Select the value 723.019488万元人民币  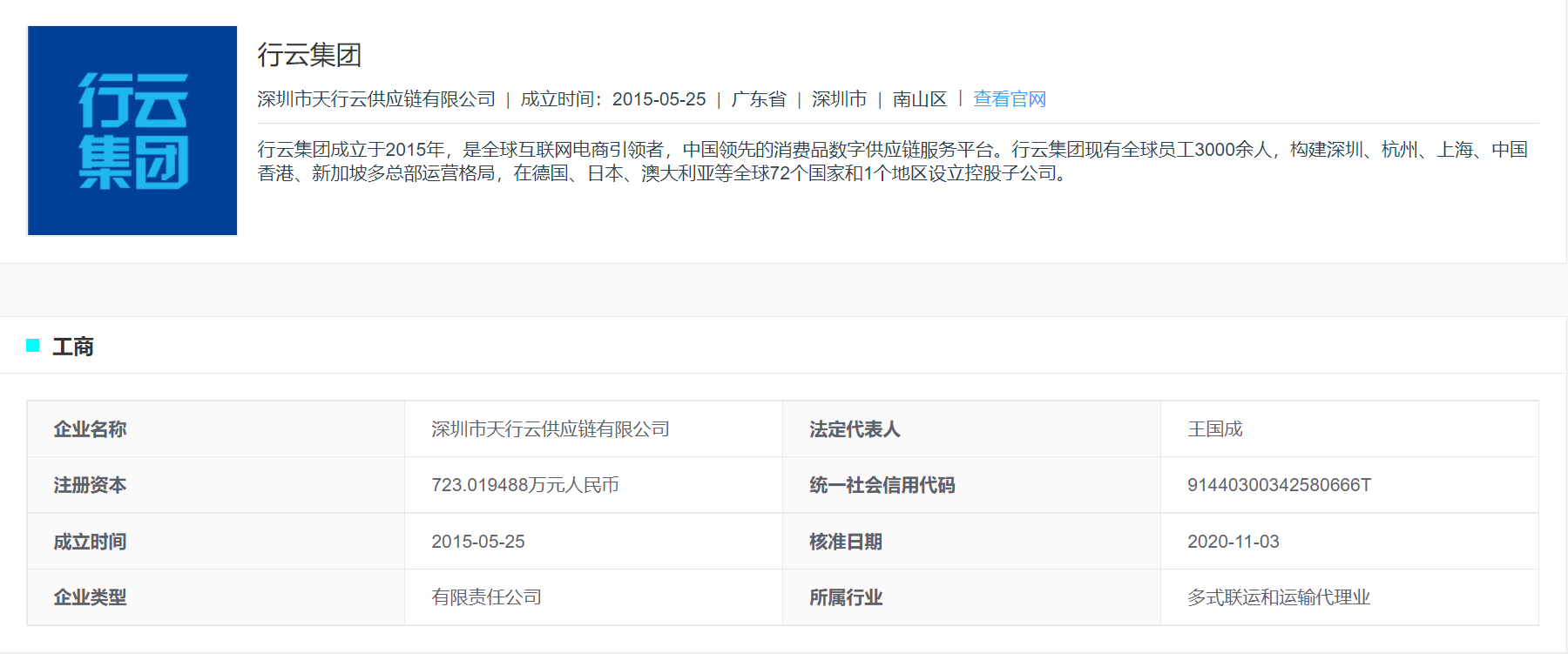point(525,485)
